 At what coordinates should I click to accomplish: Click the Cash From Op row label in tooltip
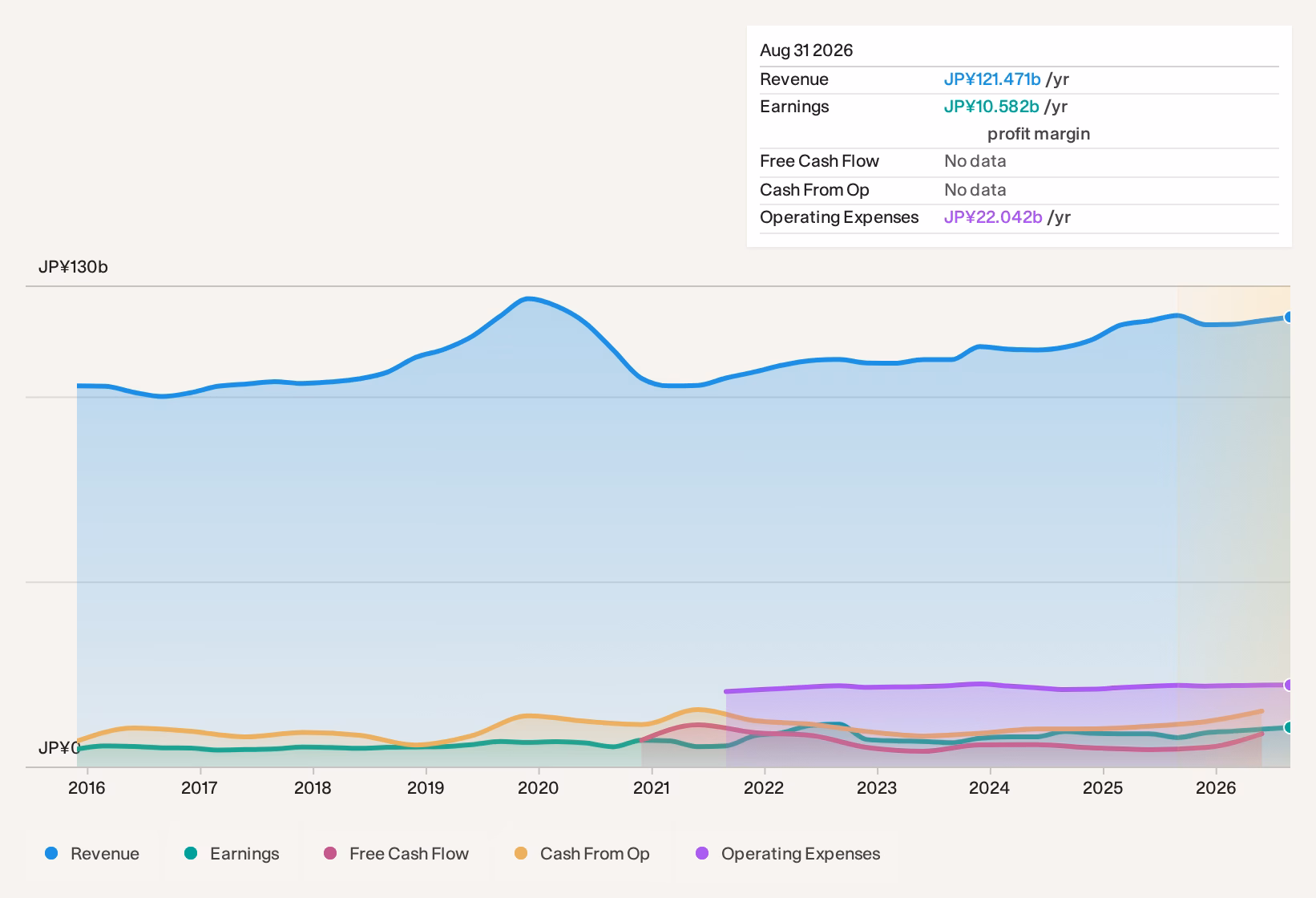pyautogui.click(x=814, y=190)
